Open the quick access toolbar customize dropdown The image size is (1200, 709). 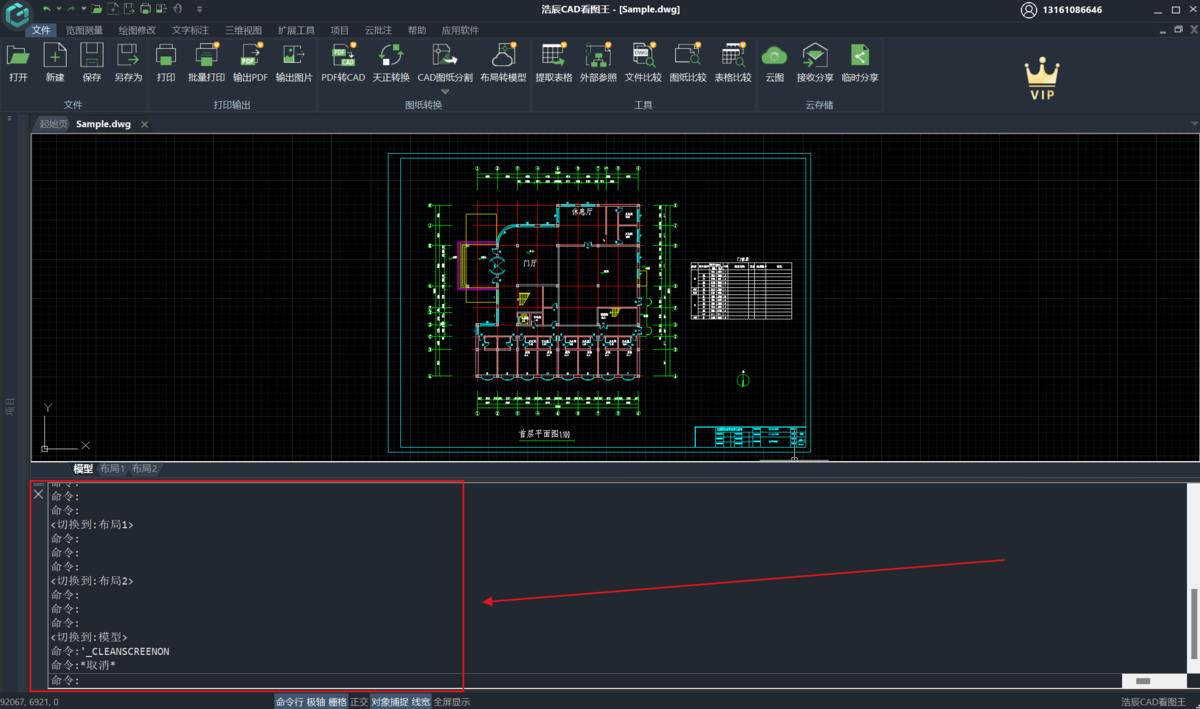(x=199, y=9)
